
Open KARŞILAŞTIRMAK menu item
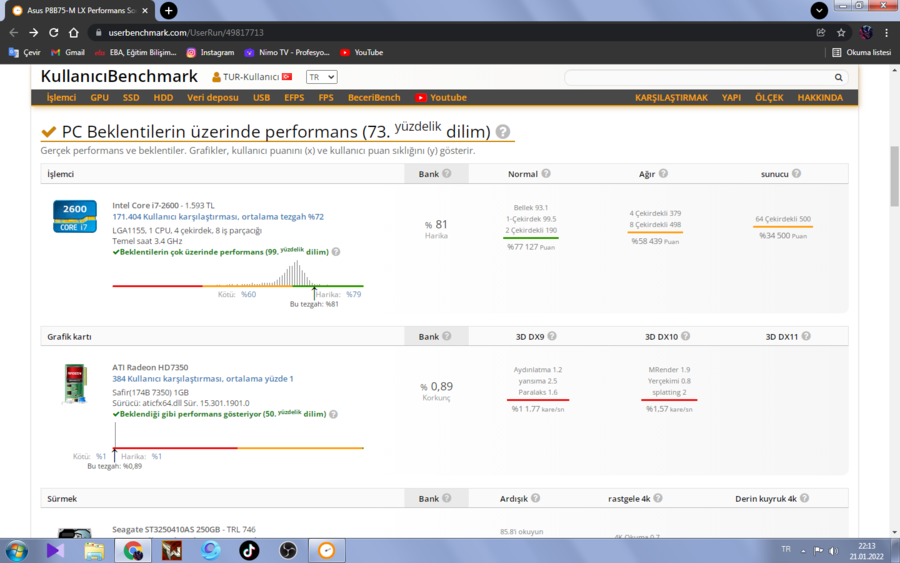coord(671,98)
